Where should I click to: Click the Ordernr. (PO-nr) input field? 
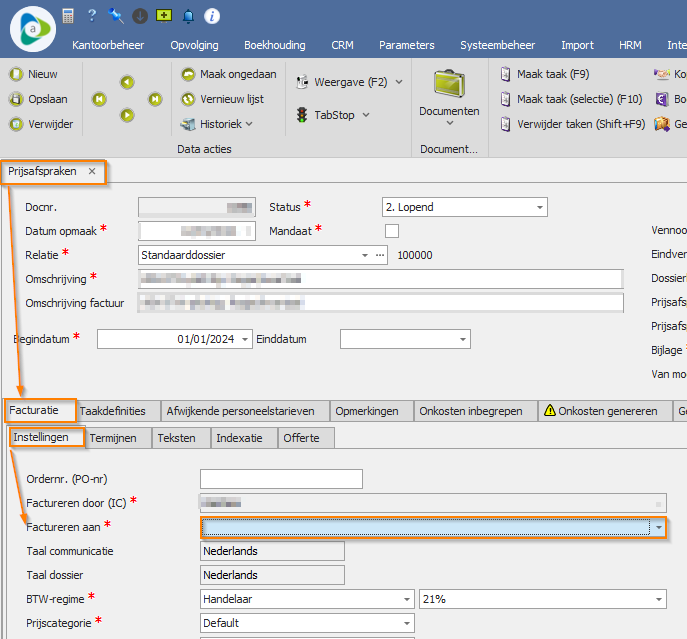click(x=280, y=479)
